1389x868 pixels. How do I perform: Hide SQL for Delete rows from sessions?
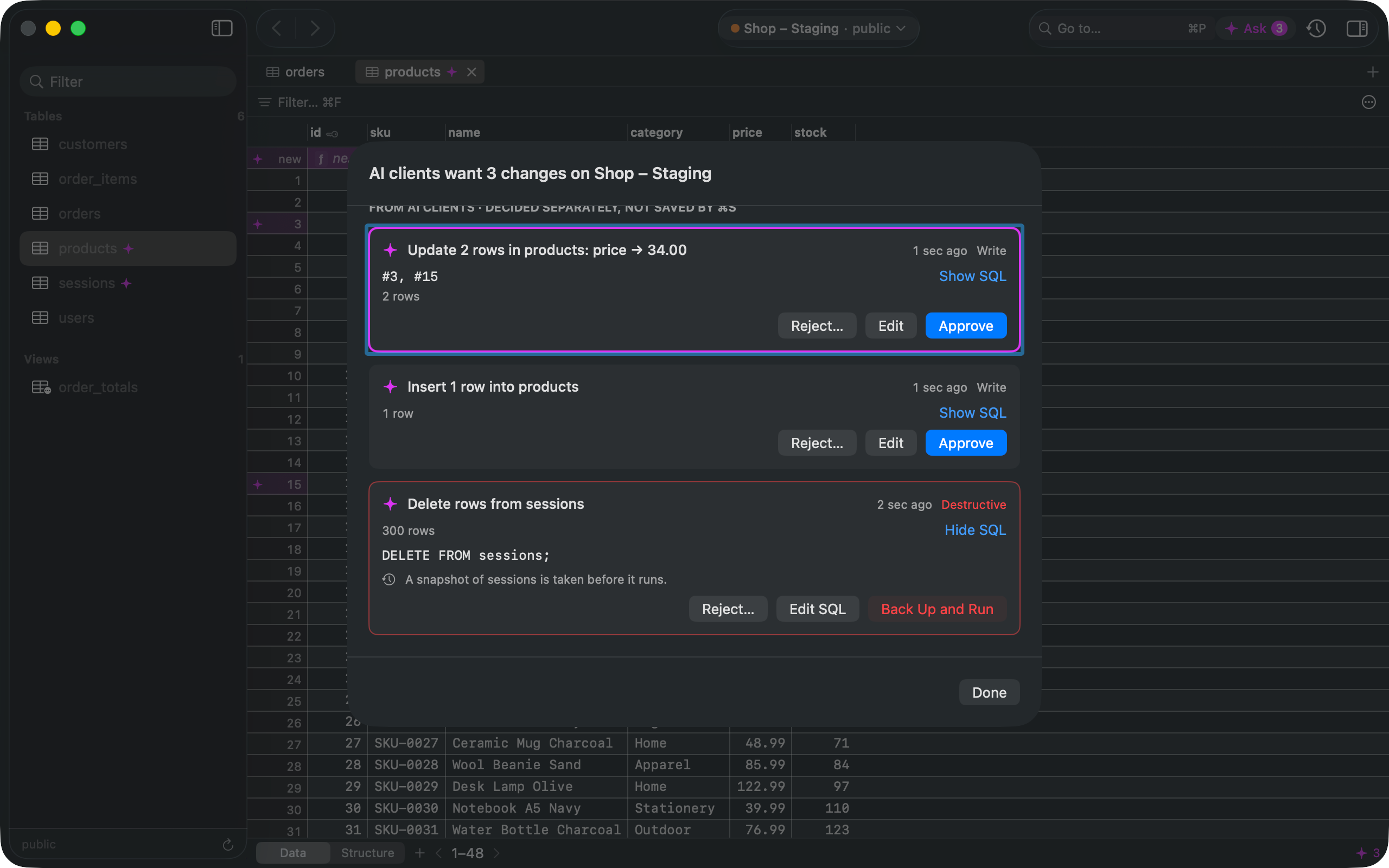975,530
